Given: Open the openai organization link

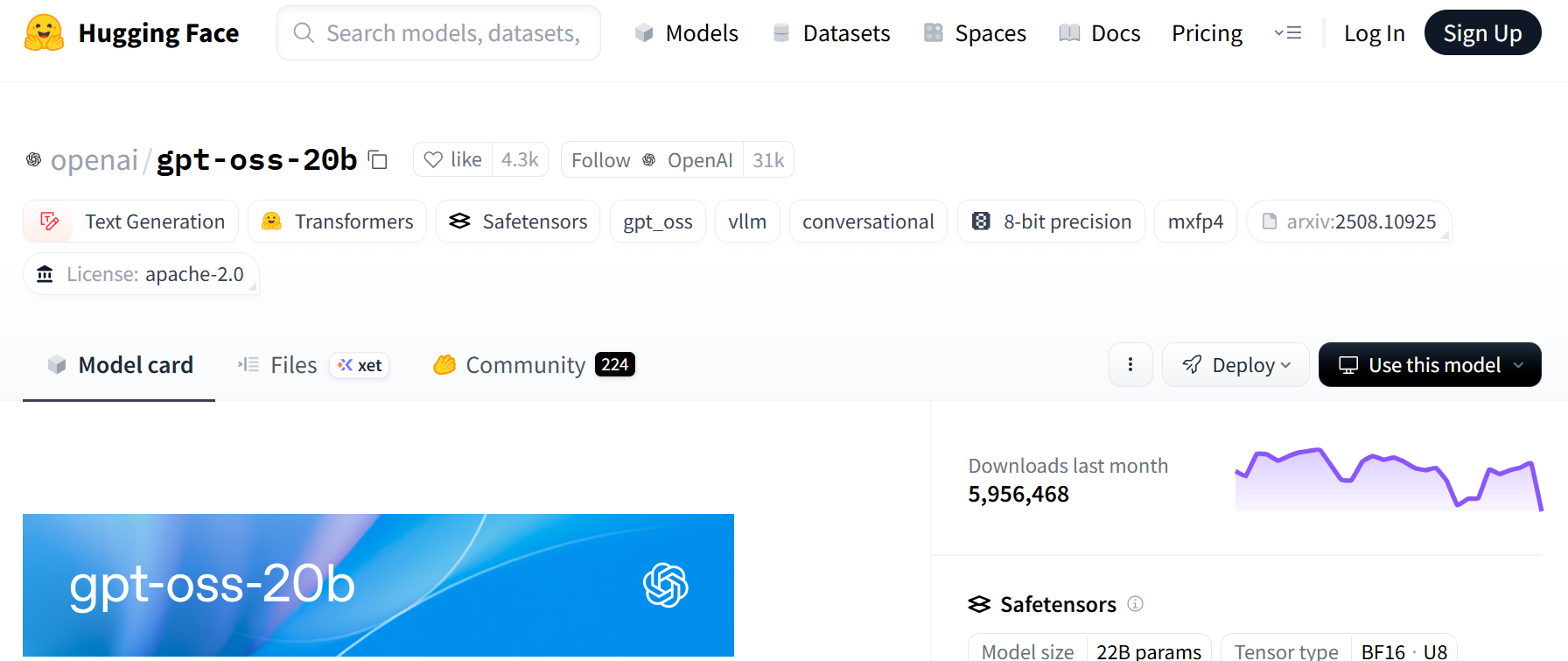Looking at the screenshot, I should click(94, 160).
